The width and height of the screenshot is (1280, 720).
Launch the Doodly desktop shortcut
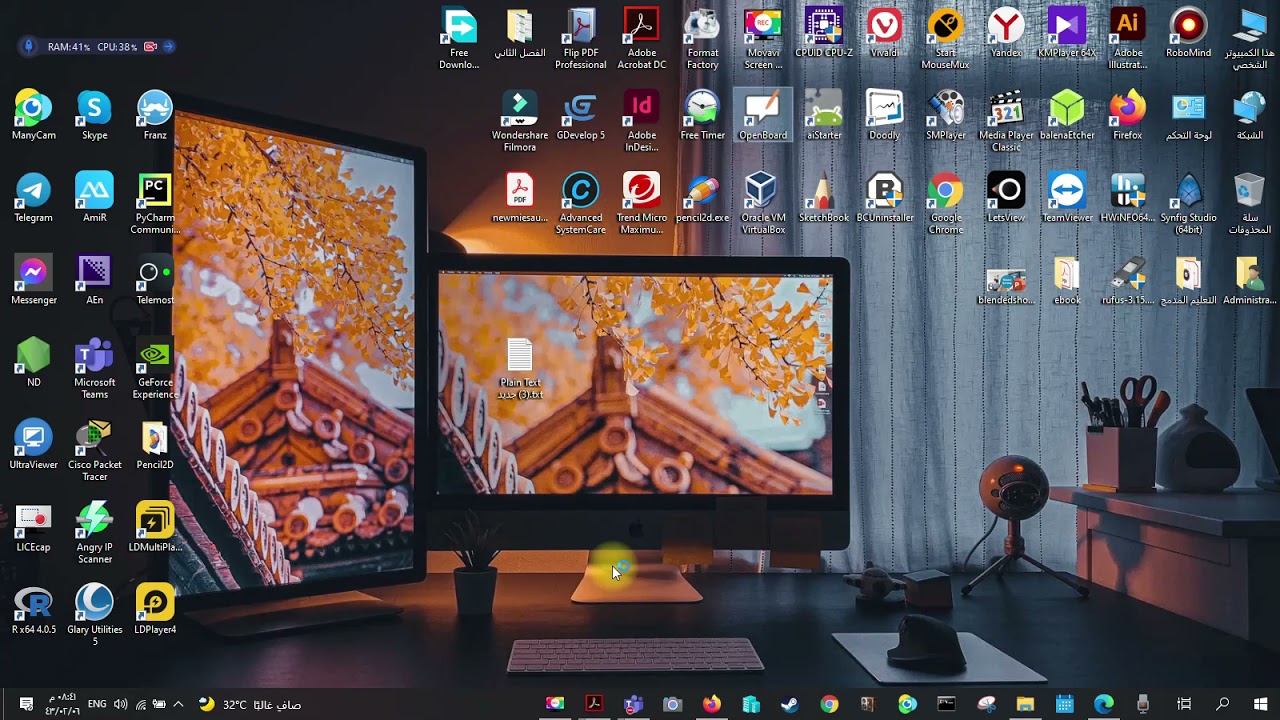(x=884, y=116)
